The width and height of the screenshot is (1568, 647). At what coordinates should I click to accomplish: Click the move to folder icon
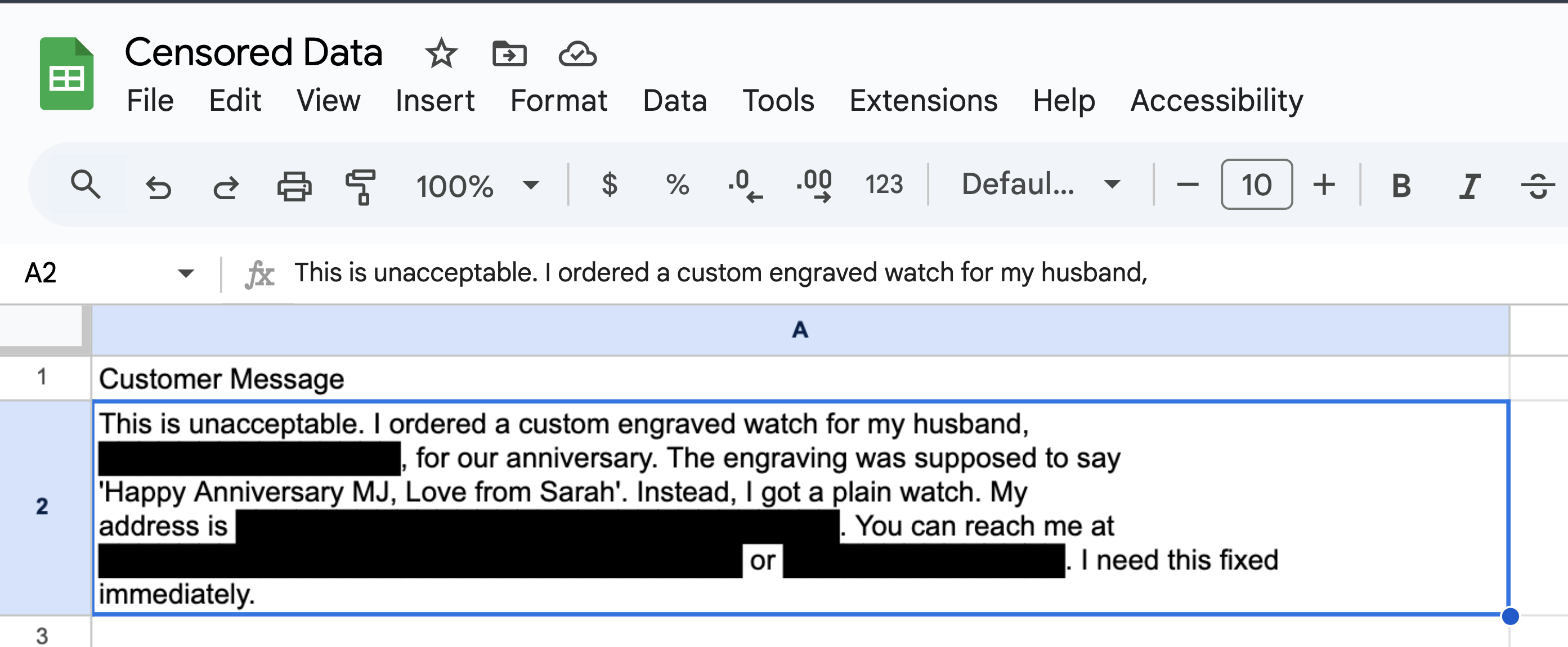click(x=509, y=54)
